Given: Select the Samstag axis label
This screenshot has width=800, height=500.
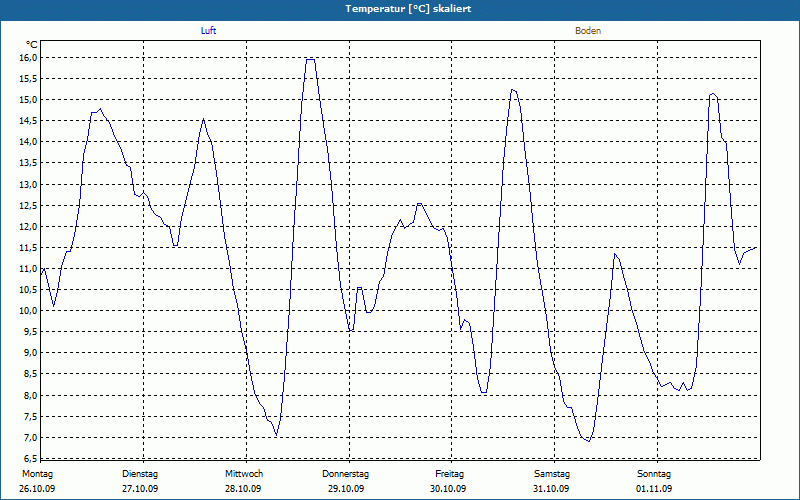Looking at the screenshot, I should pos(552,474).
